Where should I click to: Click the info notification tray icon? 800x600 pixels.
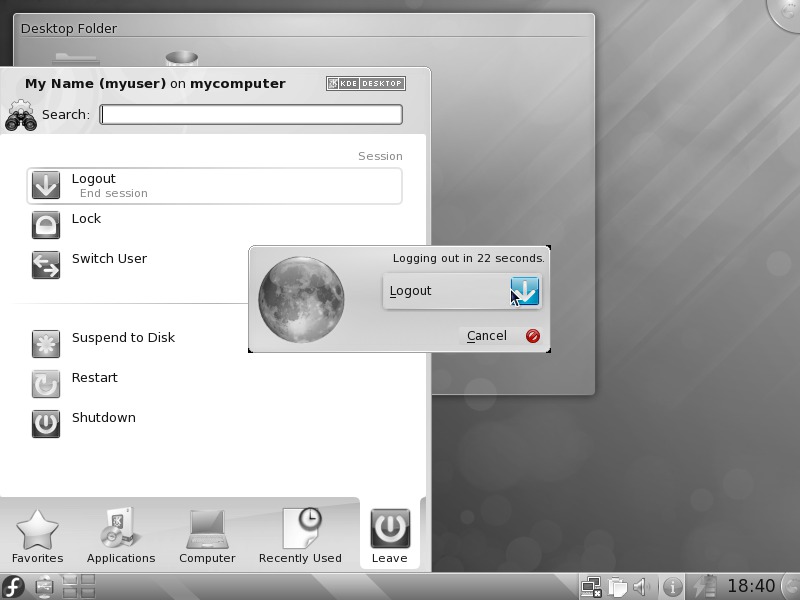coord(673,587)
